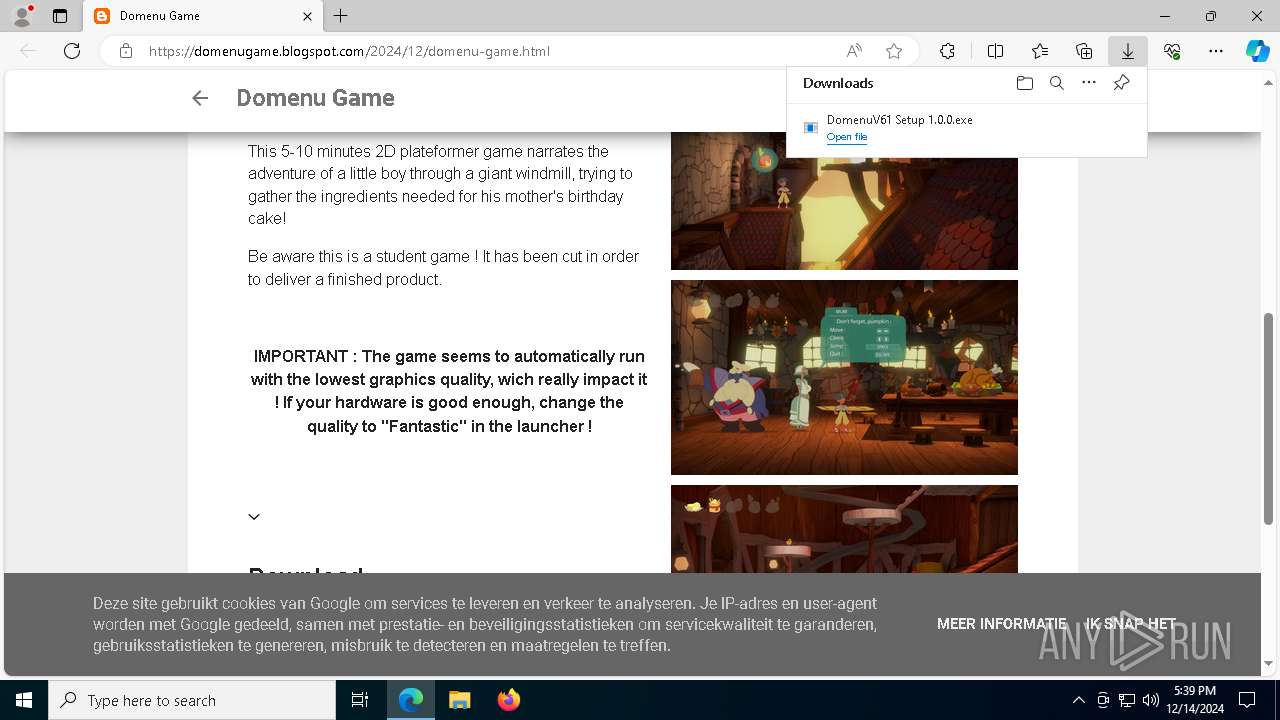Expand the chevron below the IMPORTANT note
The width and height of the screenshot is (1280, 720).
pyautogui.click(x=254, y=517)
